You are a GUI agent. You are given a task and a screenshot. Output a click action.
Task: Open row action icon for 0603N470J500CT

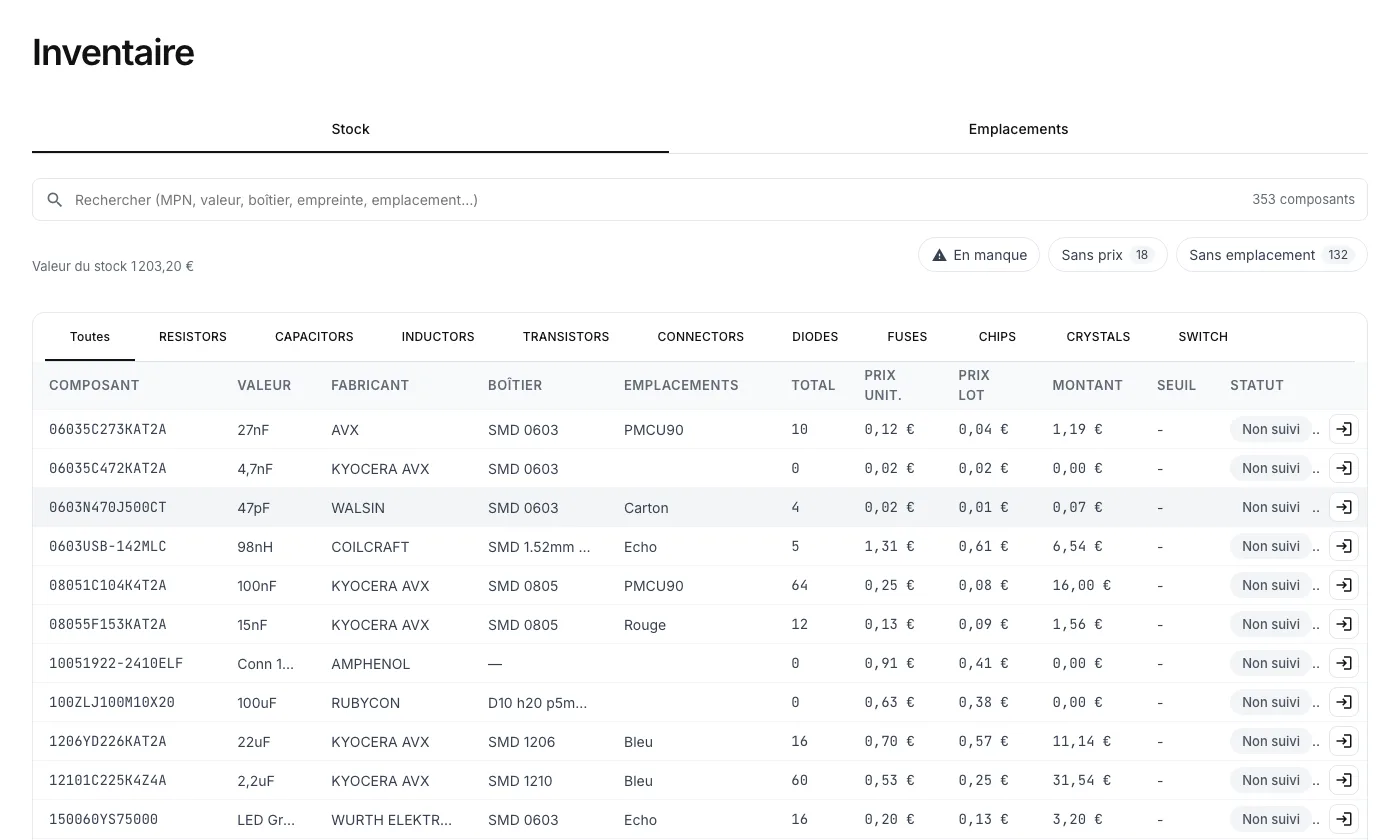click(x=1344, y=507)
